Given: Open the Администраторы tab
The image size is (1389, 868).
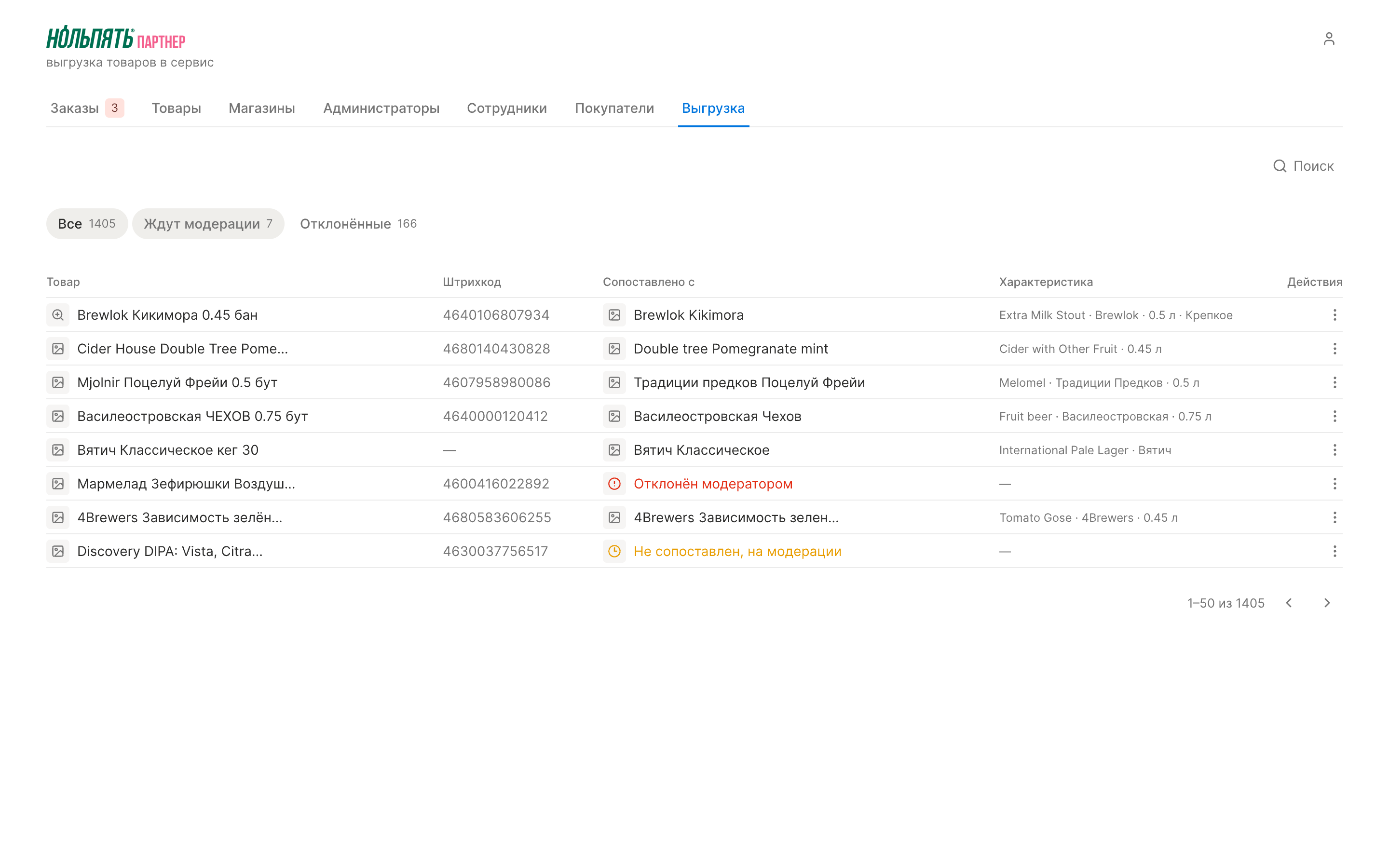Looking at the screenshot, I should point(381,108).
